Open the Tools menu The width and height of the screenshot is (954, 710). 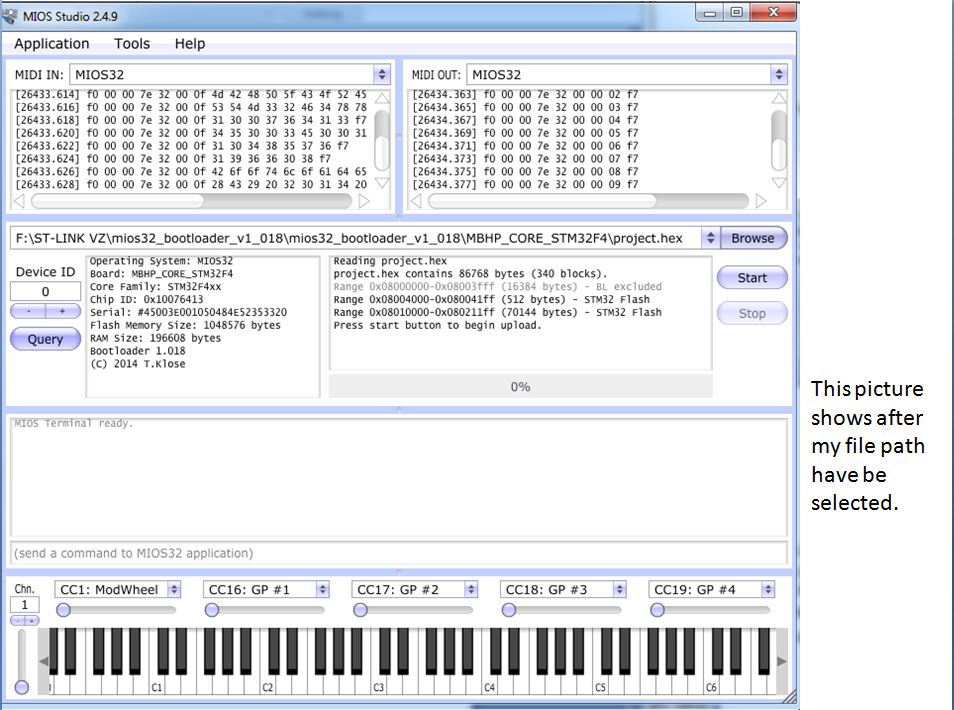pos(132,44)
